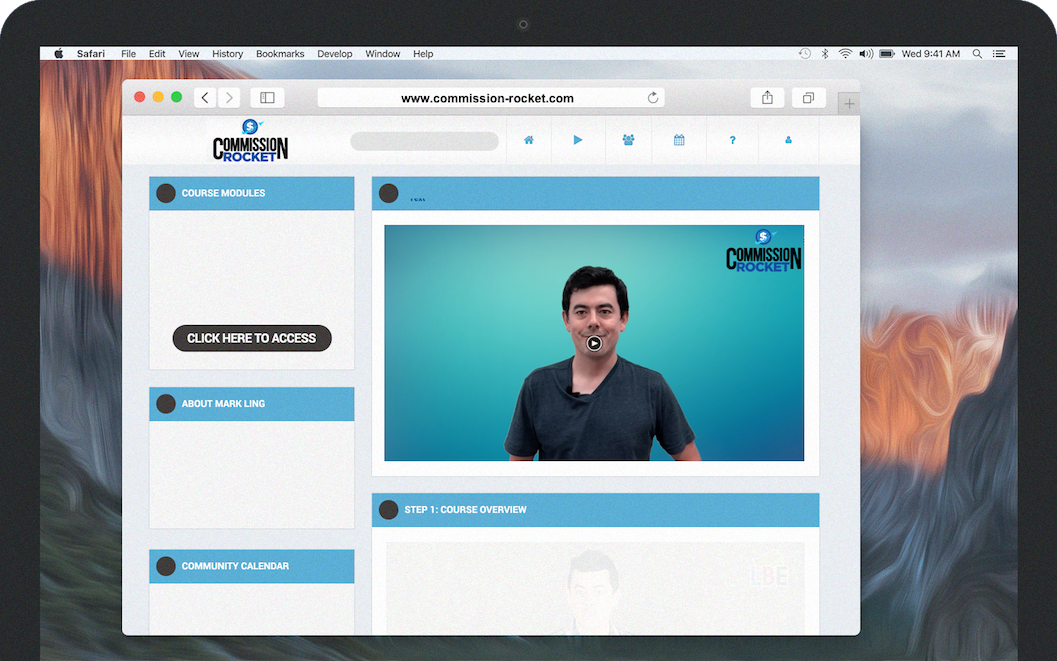Viewport: 1057px width, 661px height.
Task: Open the History menu
Action: [227, 54]
